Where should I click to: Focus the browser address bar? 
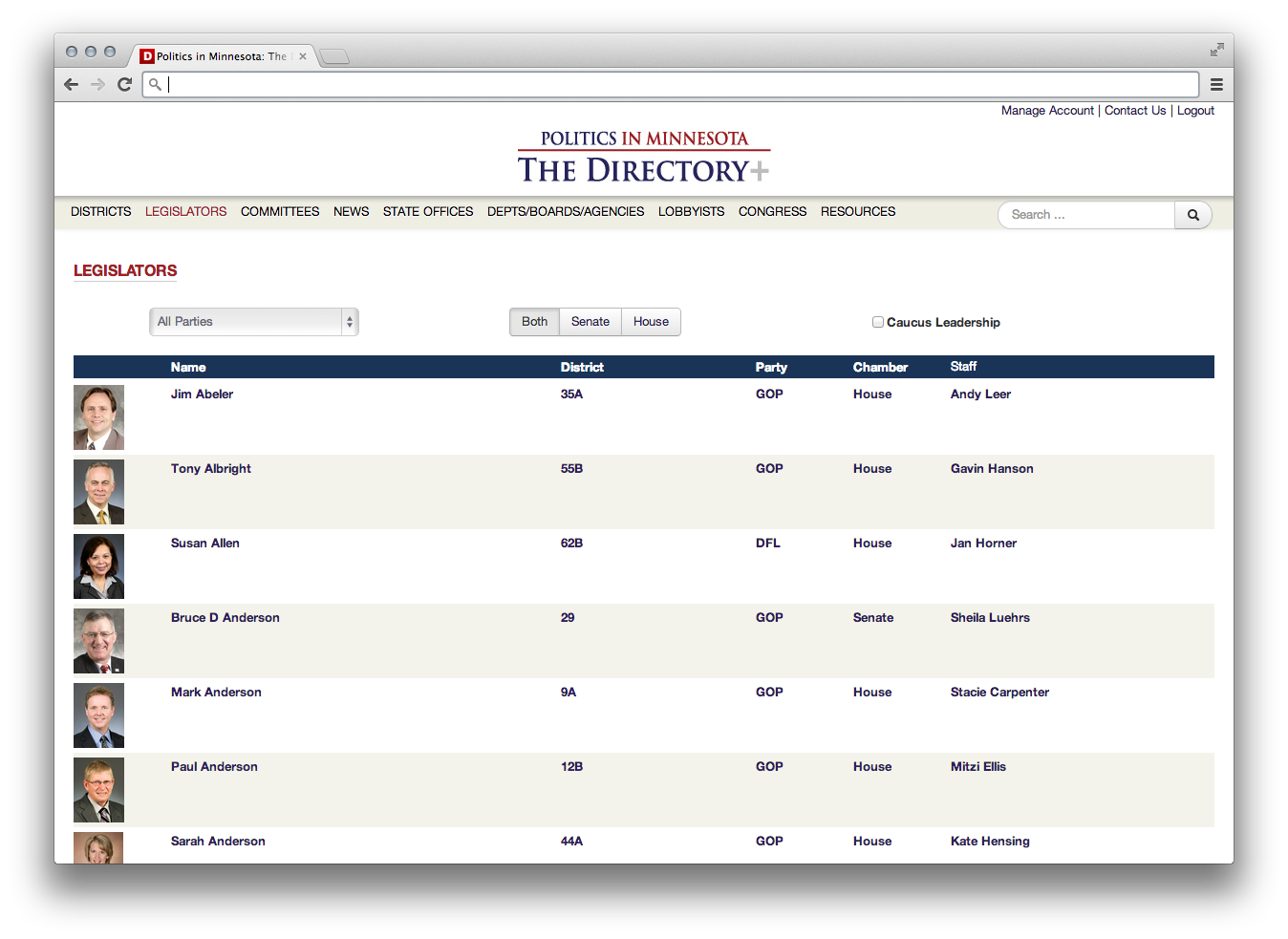tap(672, 84)
